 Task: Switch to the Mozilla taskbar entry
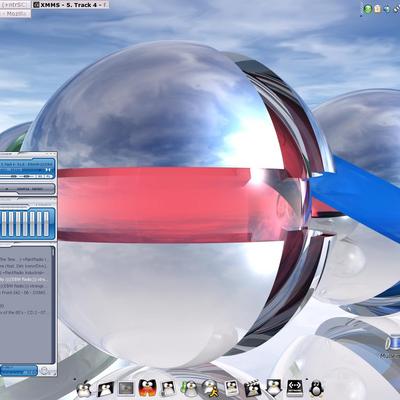pyautogui.click(x=15, y=14)
